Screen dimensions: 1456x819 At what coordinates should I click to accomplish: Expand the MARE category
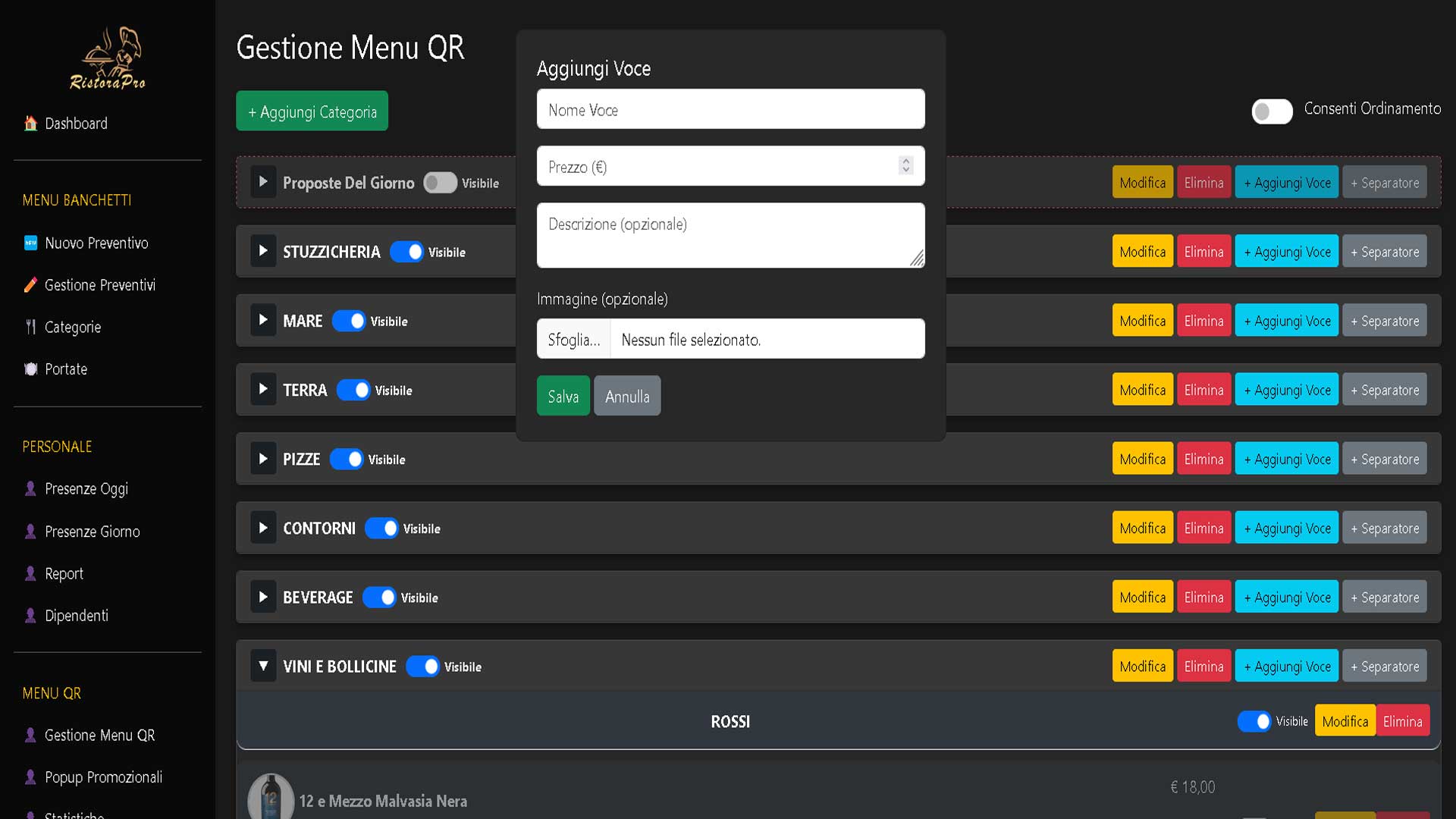pos(263,320)
